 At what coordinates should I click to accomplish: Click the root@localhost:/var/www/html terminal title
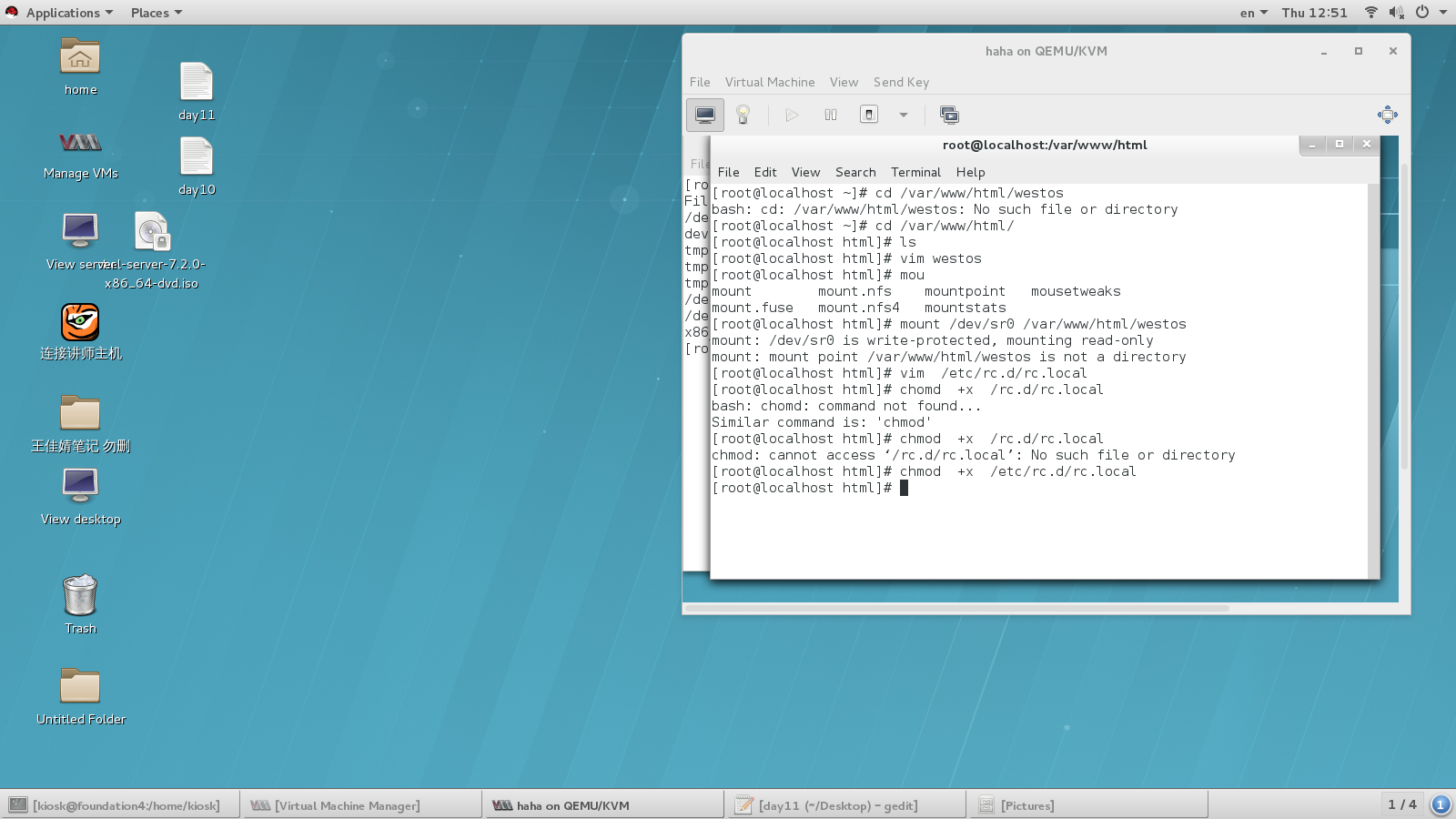[x=1045, y=145]
